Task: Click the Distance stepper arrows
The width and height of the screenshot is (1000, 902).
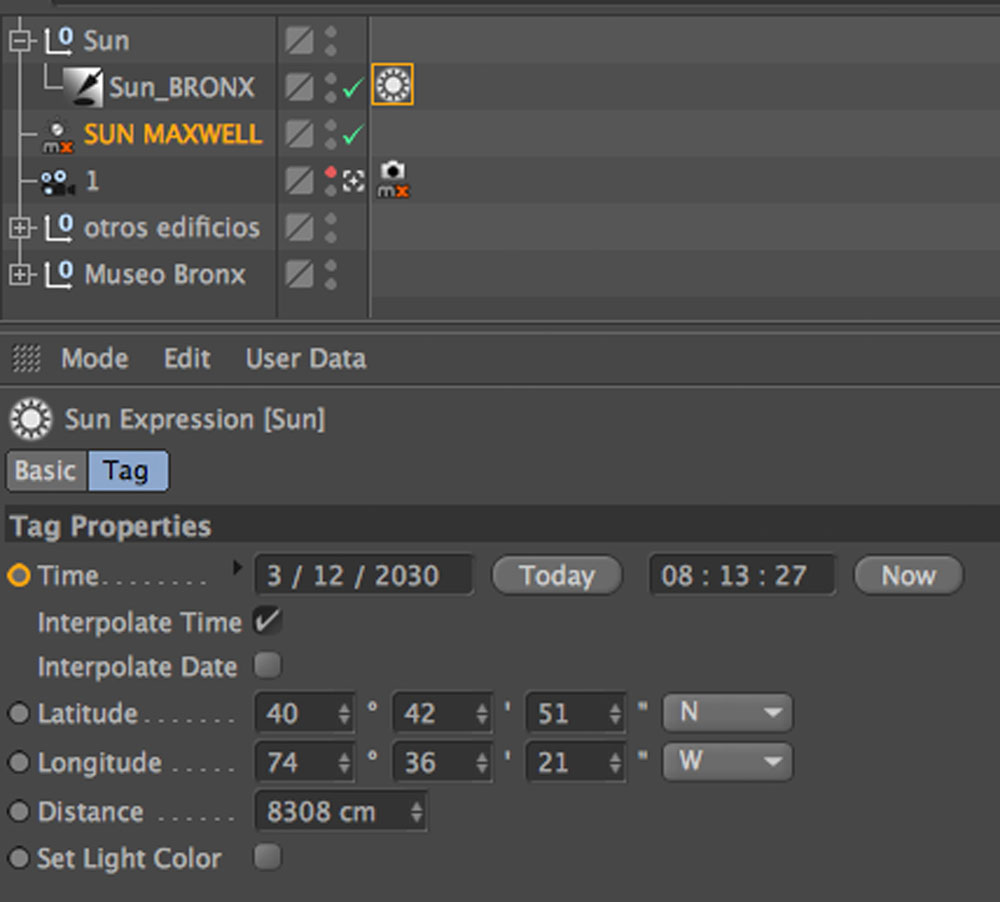Action: pos(416,811)
